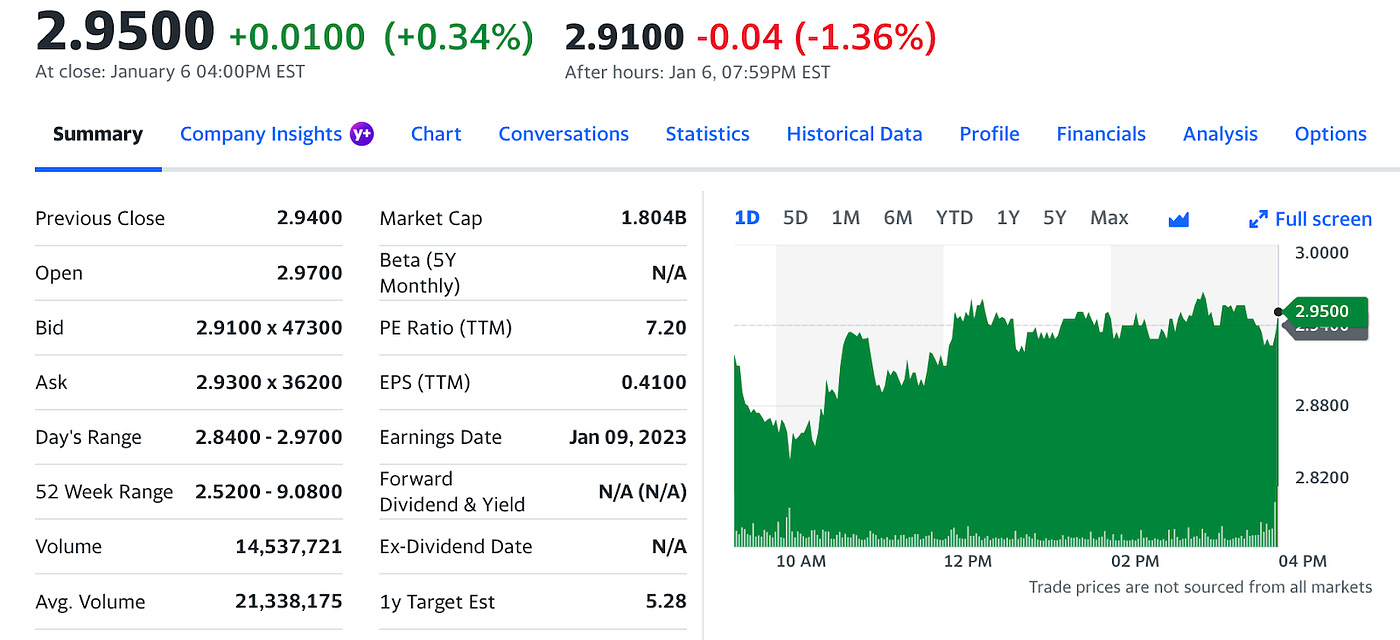Select the 5D chart range
The width and height of the screenshot is (1400, 640).
795,218
